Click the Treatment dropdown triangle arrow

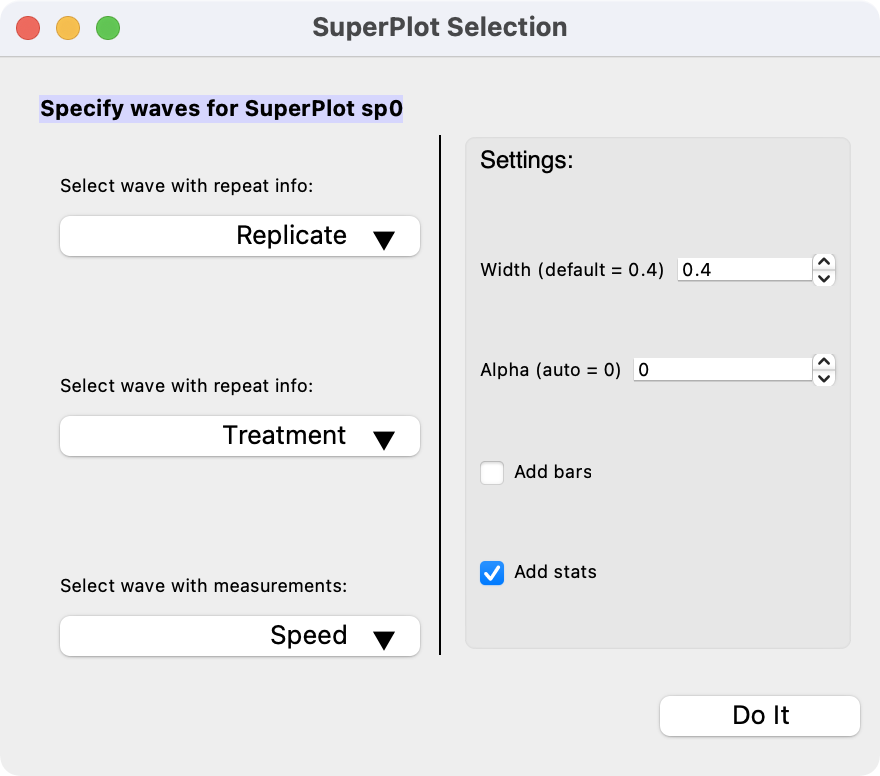(384, 440)
